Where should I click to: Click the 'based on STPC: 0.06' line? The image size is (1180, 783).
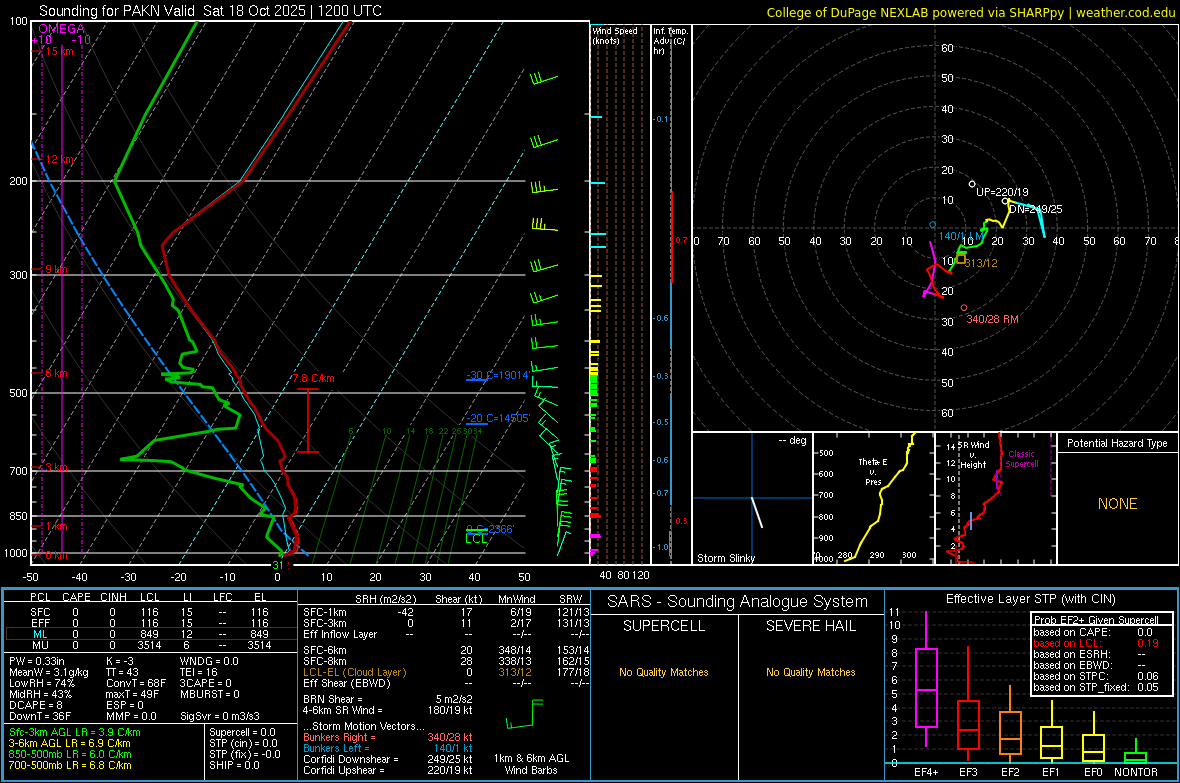pos(1096,676)
